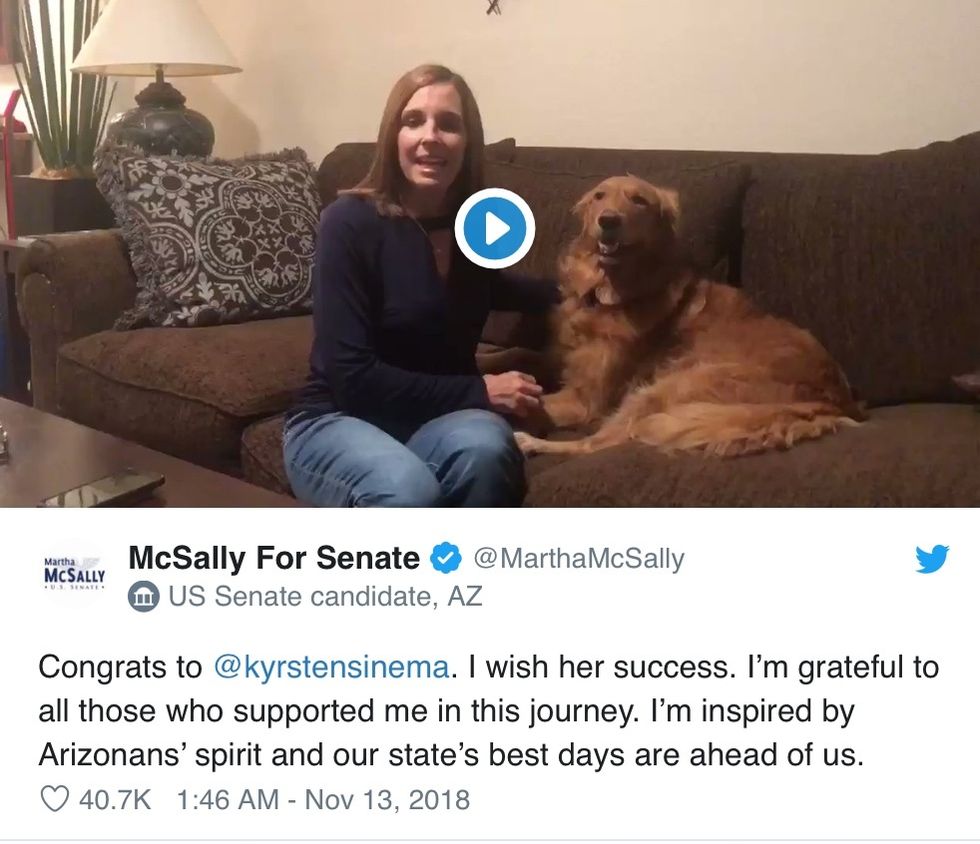This screenshot has height=844, width=980.
Task: Click the tweet line mentioning Arizonans' spirit
Action: pyautogui.click(x=449, y=754)
